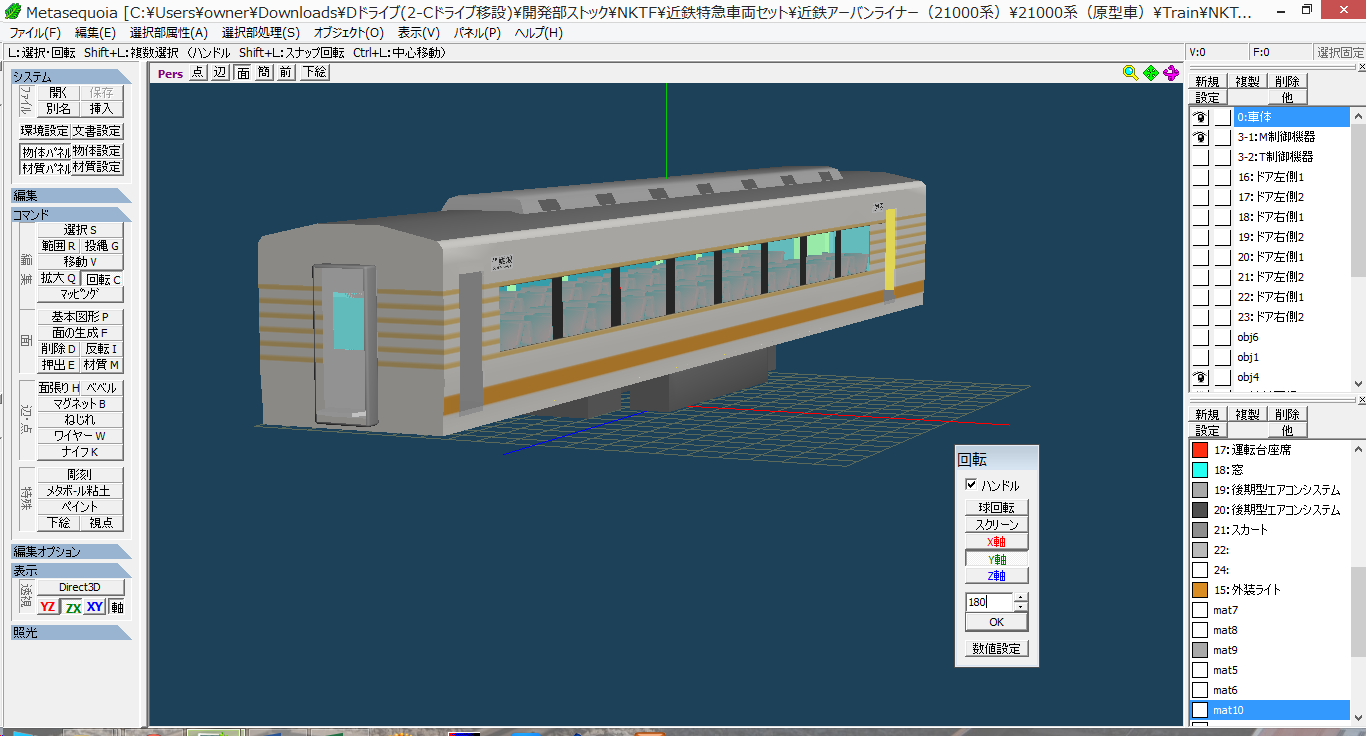
Task: Click the rotation angle input field
Action: (x=989, y=602)
